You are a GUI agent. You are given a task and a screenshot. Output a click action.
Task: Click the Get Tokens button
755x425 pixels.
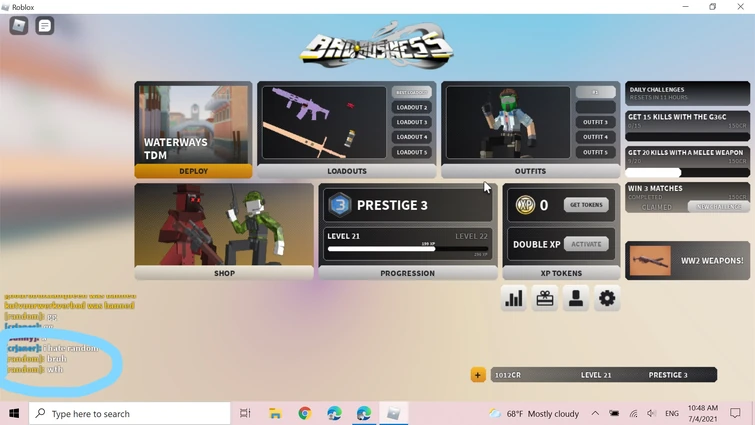[x=586, y=205]
